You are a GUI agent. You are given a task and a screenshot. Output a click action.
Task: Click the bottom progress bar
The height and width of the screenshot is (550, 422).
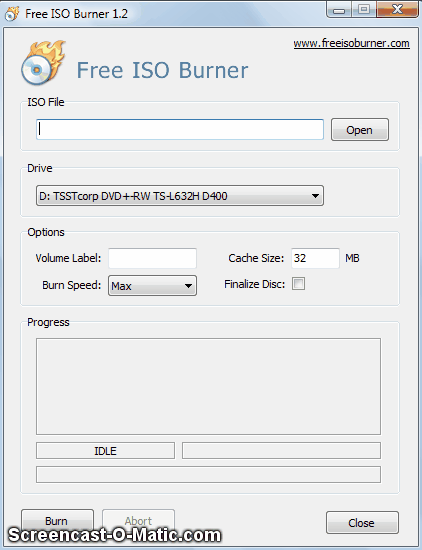208,475
